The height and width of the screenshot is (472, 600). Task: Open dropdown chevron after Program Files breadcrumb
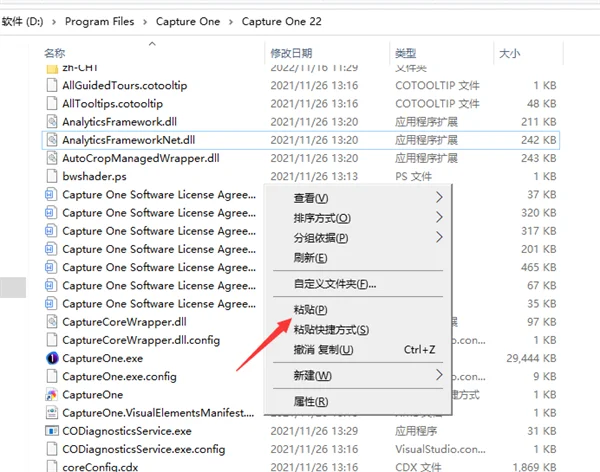coord(145,22)
